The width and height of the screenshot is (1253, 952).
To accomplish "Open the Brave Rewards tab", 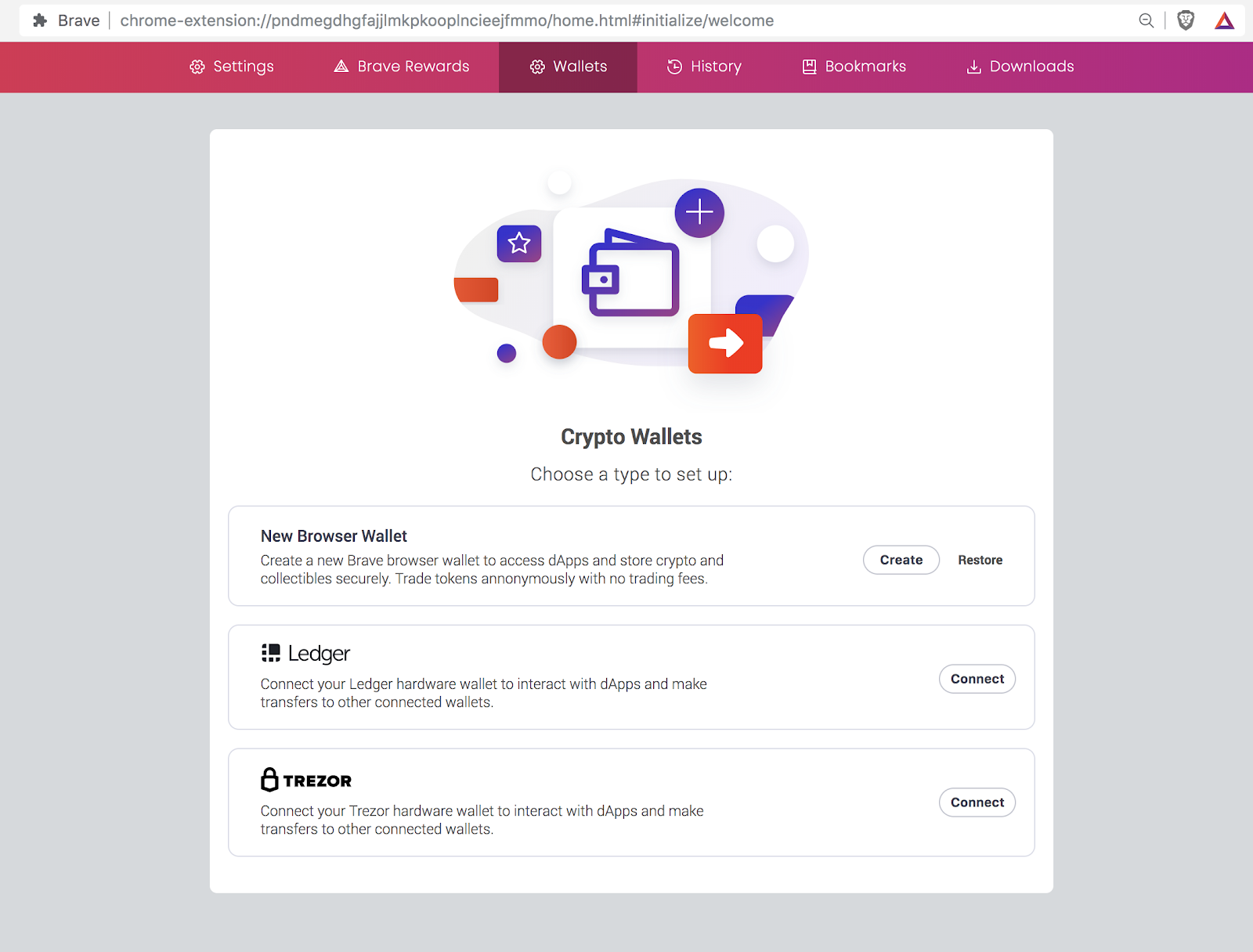I will click(x=402, y=67).
